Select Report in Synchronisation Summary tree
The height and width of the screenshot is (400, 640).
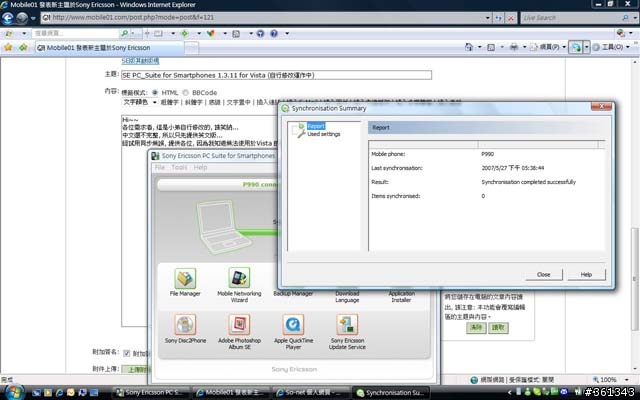click(316, 126)
